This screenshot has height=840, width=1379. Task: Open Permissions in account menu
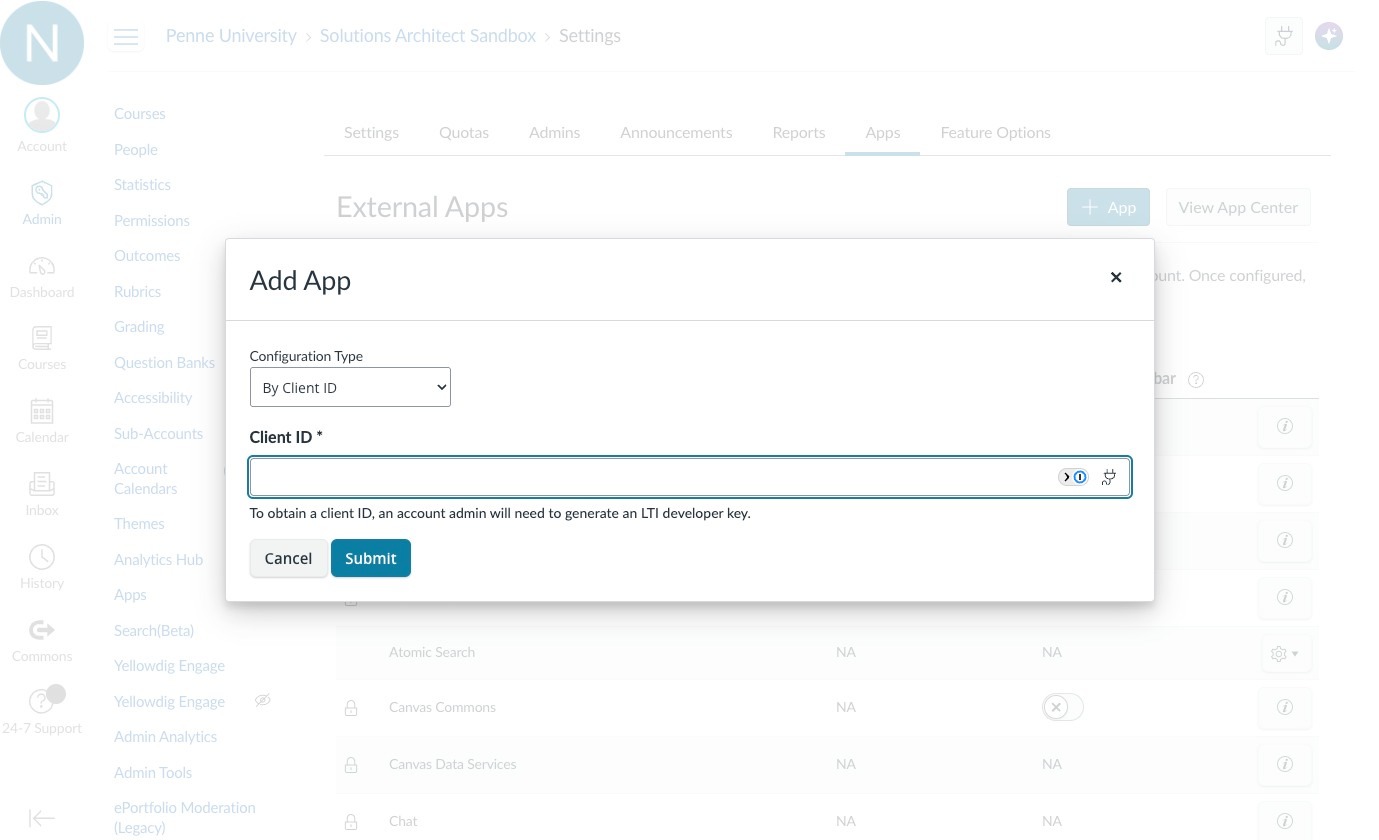click(x=152, y=221)
